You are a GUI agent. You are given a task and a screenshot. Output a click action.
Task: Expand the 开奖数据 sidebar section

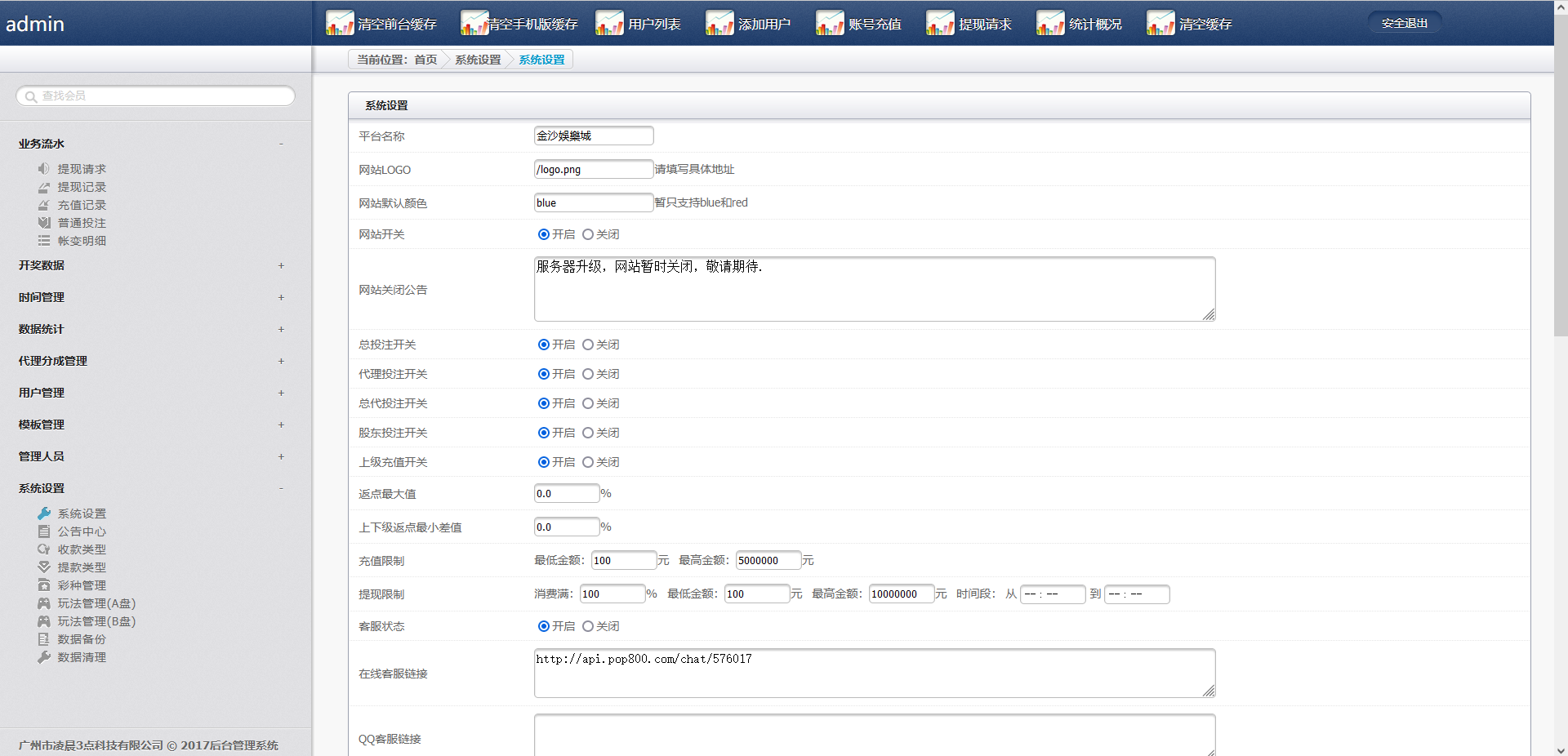[x=281, y=265]
